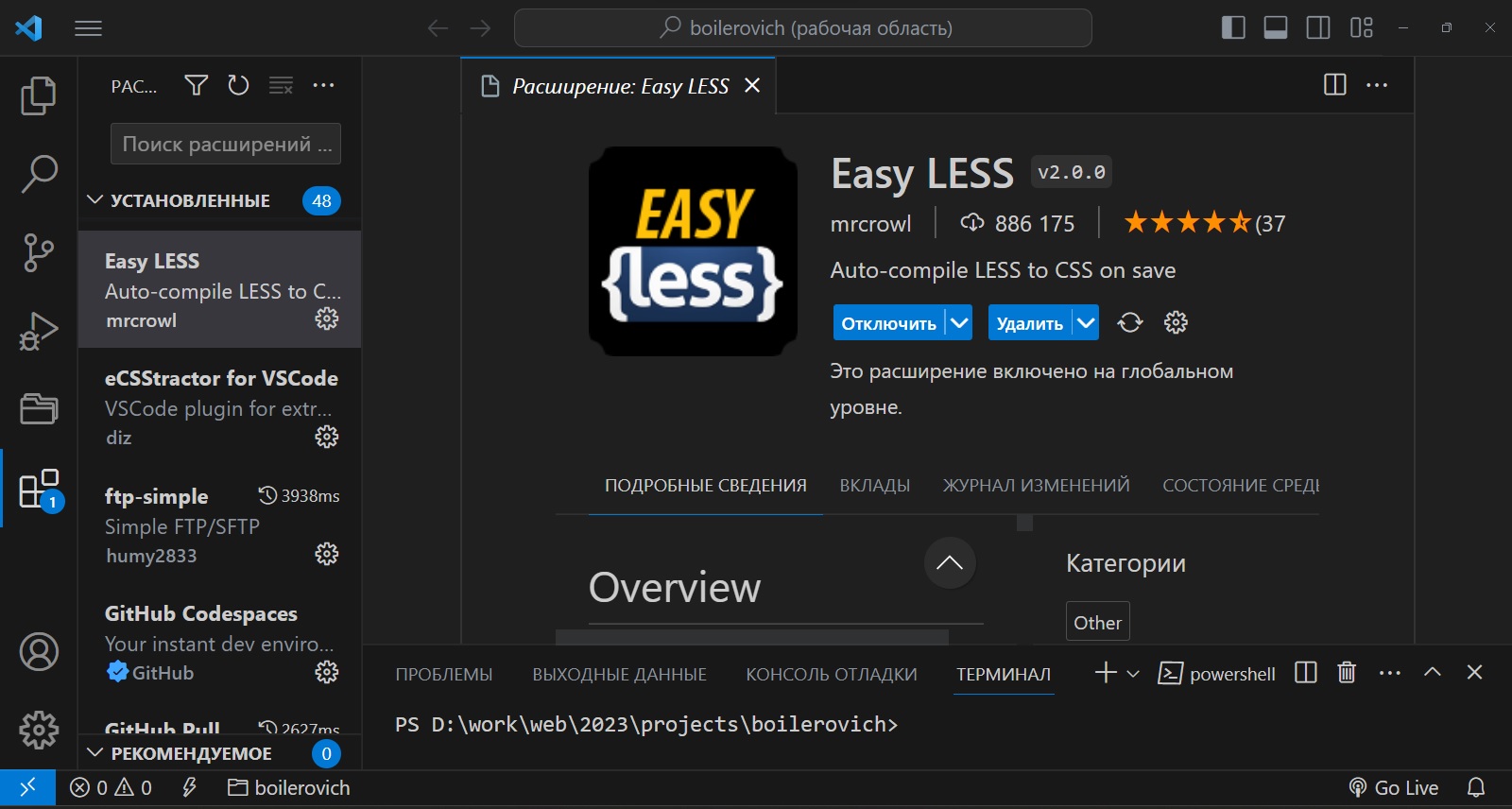Switch to Журнал изменений tab
1512x809 pixels.
1036,486
